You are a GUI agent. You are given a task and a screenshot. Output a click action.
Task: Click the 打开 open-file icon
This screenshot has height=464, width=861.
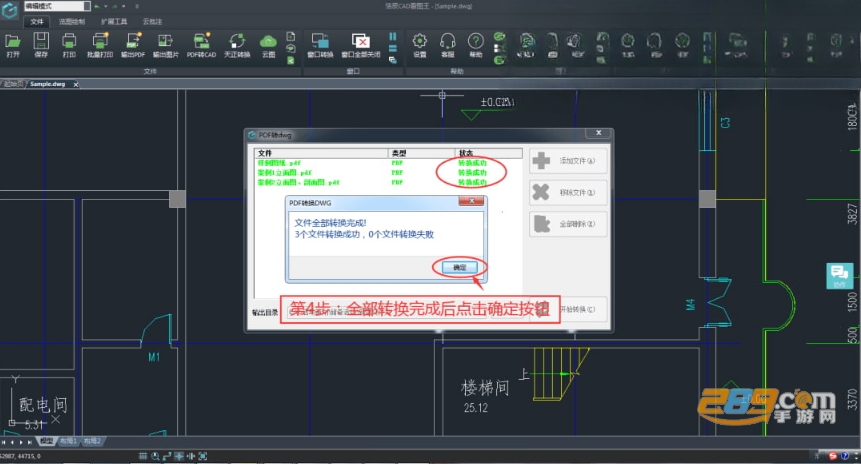click(13, 44)
